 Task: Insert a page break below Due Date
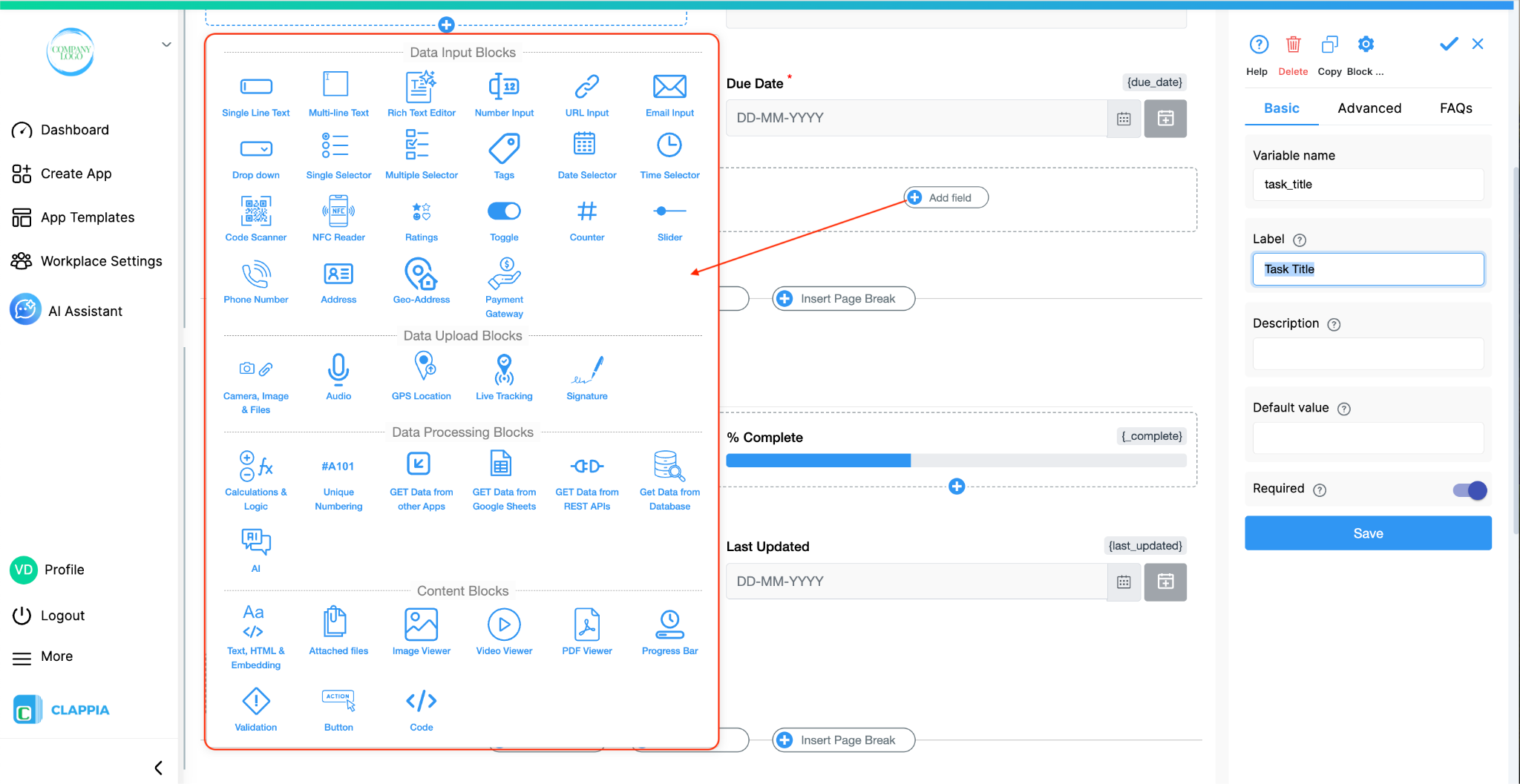[842, 298]
